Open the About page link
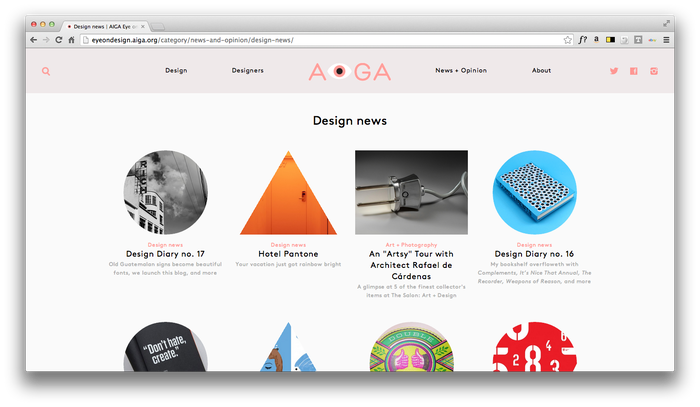Viewport: 700px width, 407px height. [542, 71]
